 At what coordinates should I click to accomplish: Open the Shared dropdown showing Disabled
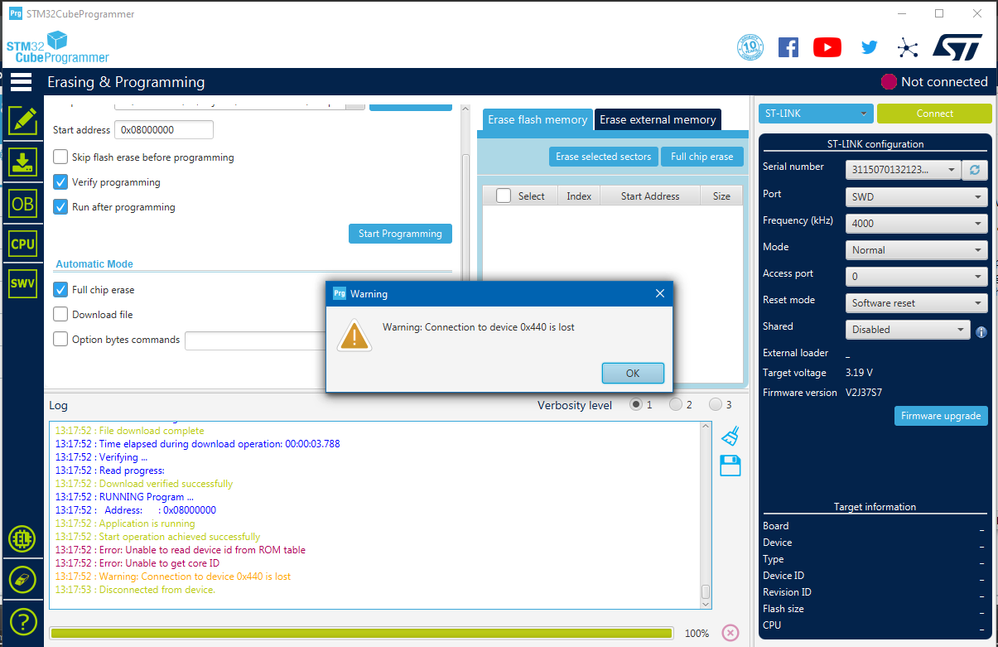907,330
